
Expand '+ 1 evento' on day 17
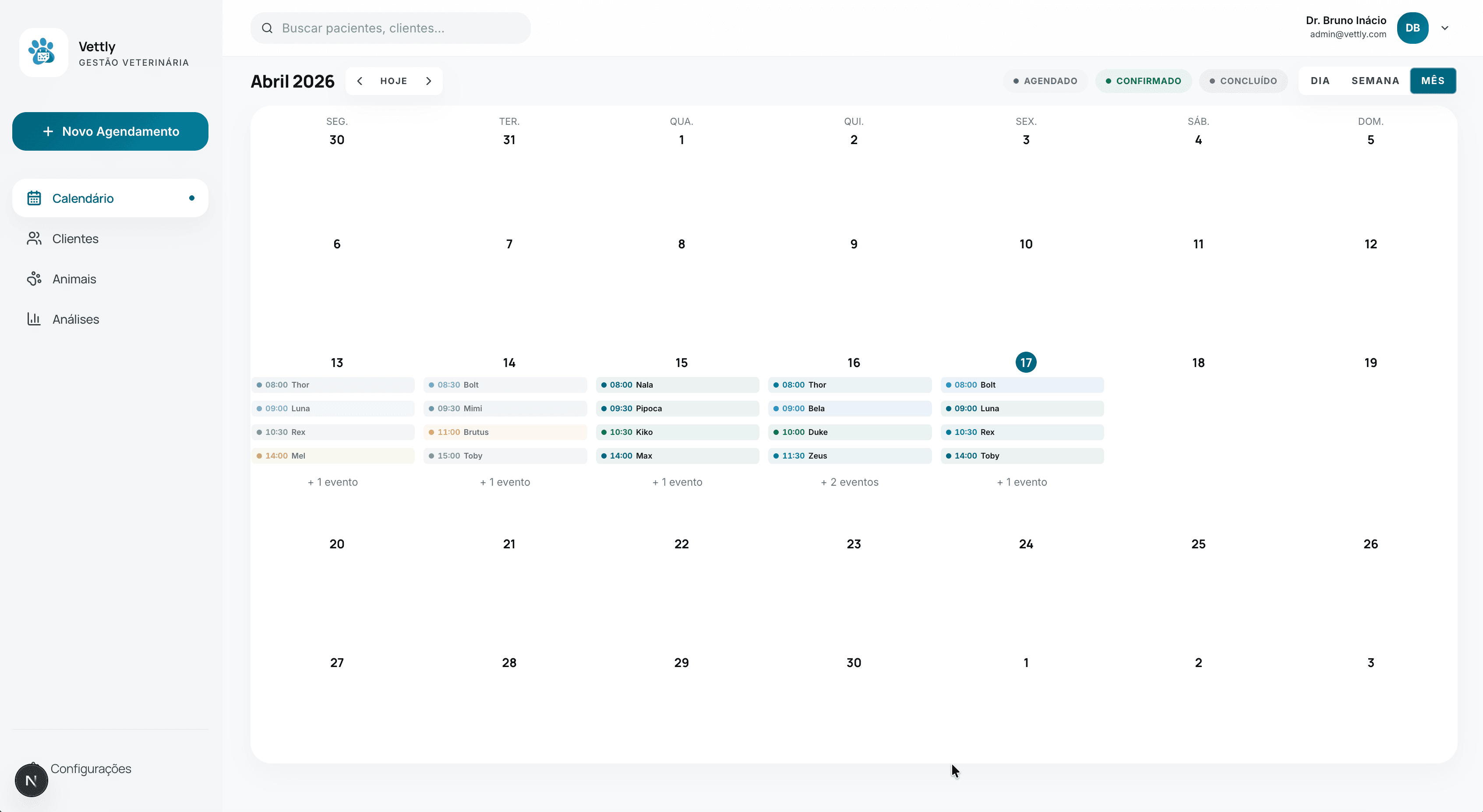click(x=1022, y=482)
